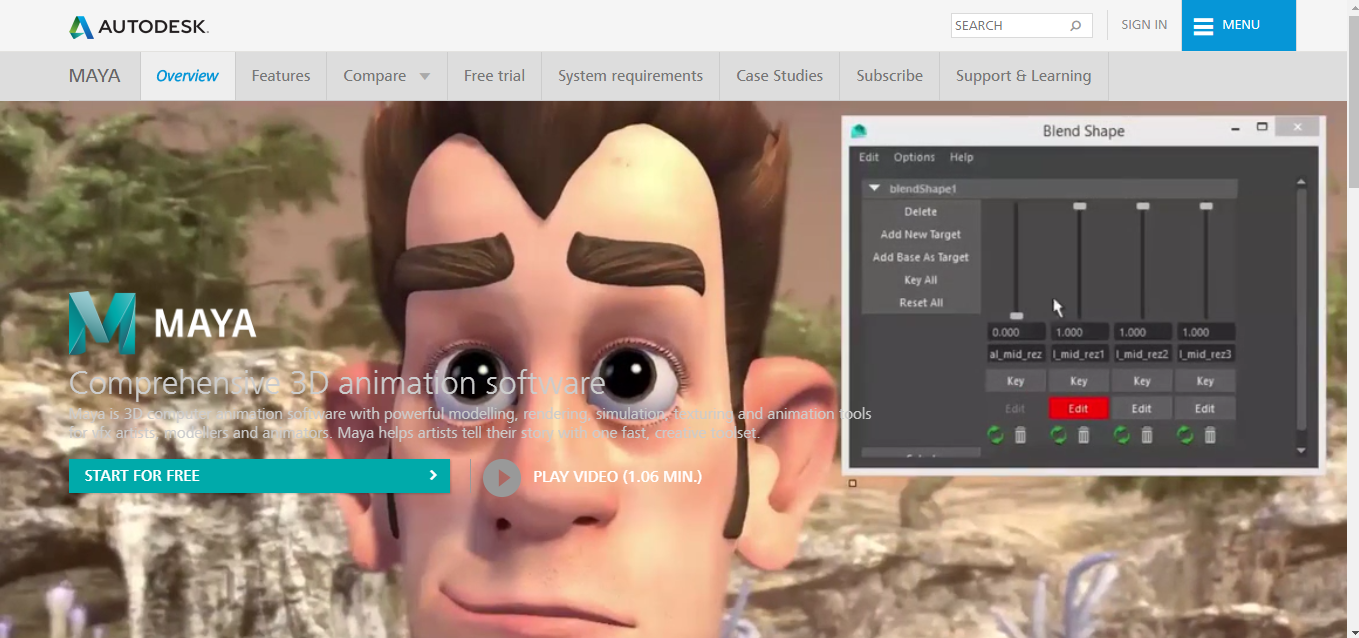The height and width of the screenshot is (638, 1359).
Task: Click the Key All button
Action: [x=921, y=281]
